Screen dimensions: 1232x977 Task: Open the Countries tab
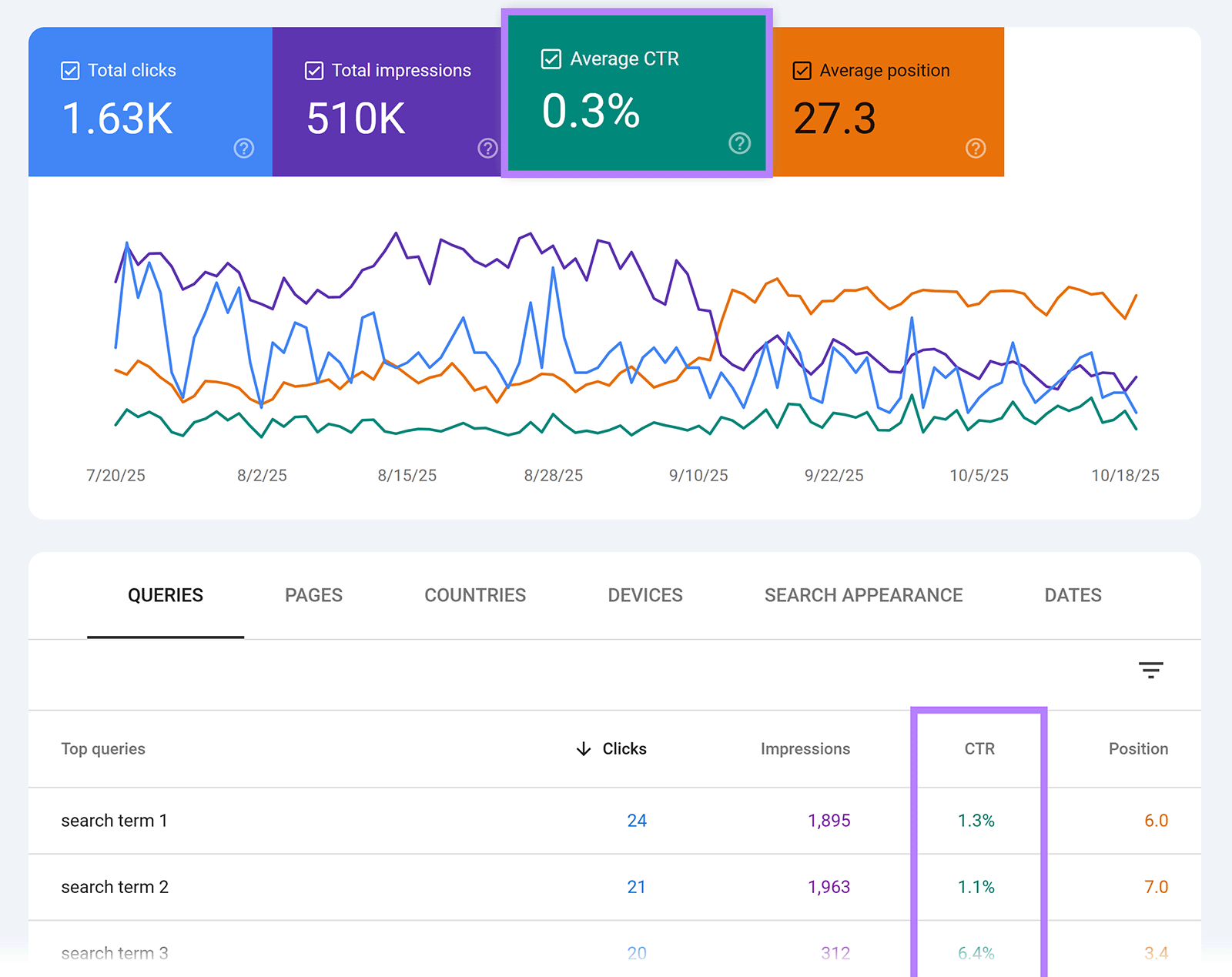[x=474, y=594]
